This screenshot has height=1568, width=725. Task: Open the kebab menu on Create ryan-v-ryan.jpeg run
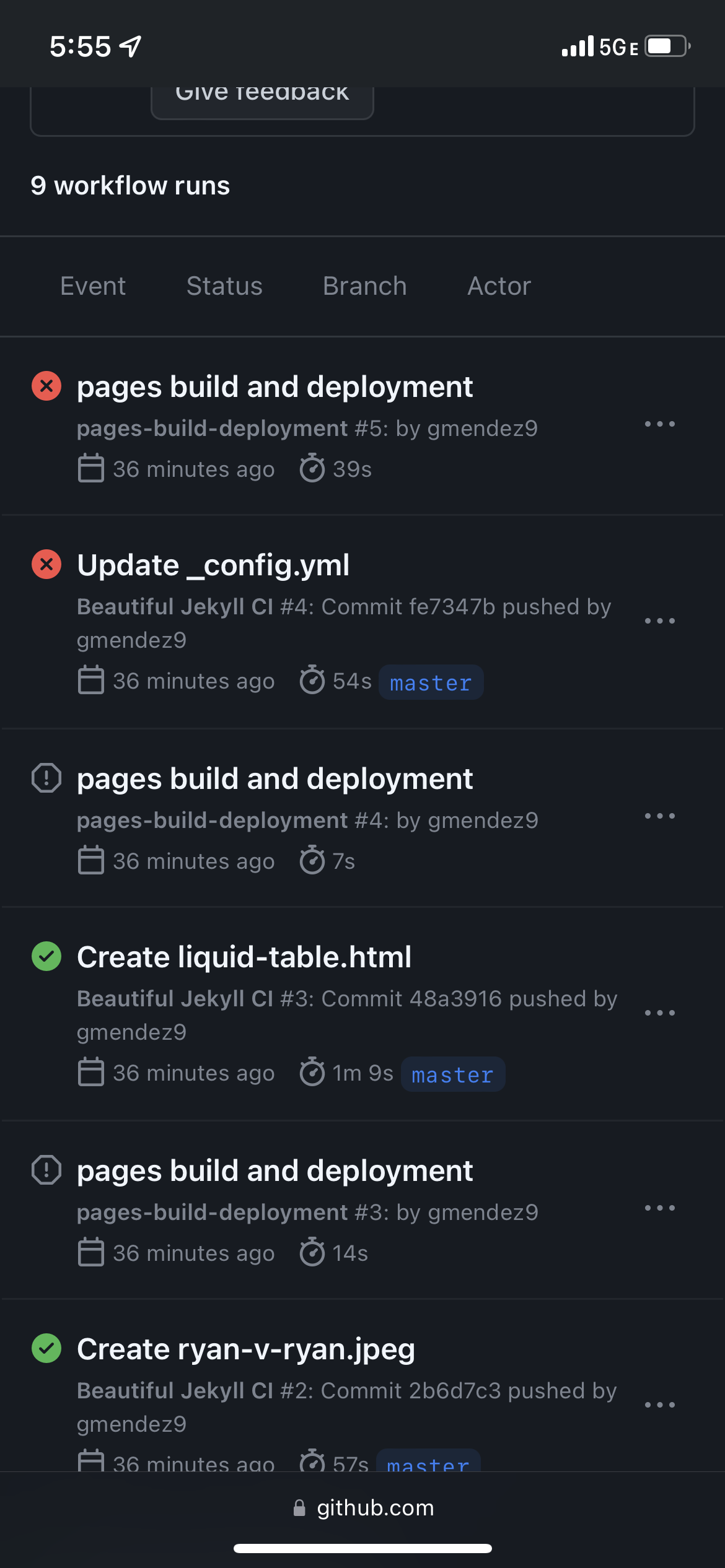pyautogui.click(x=659, y=1405)
